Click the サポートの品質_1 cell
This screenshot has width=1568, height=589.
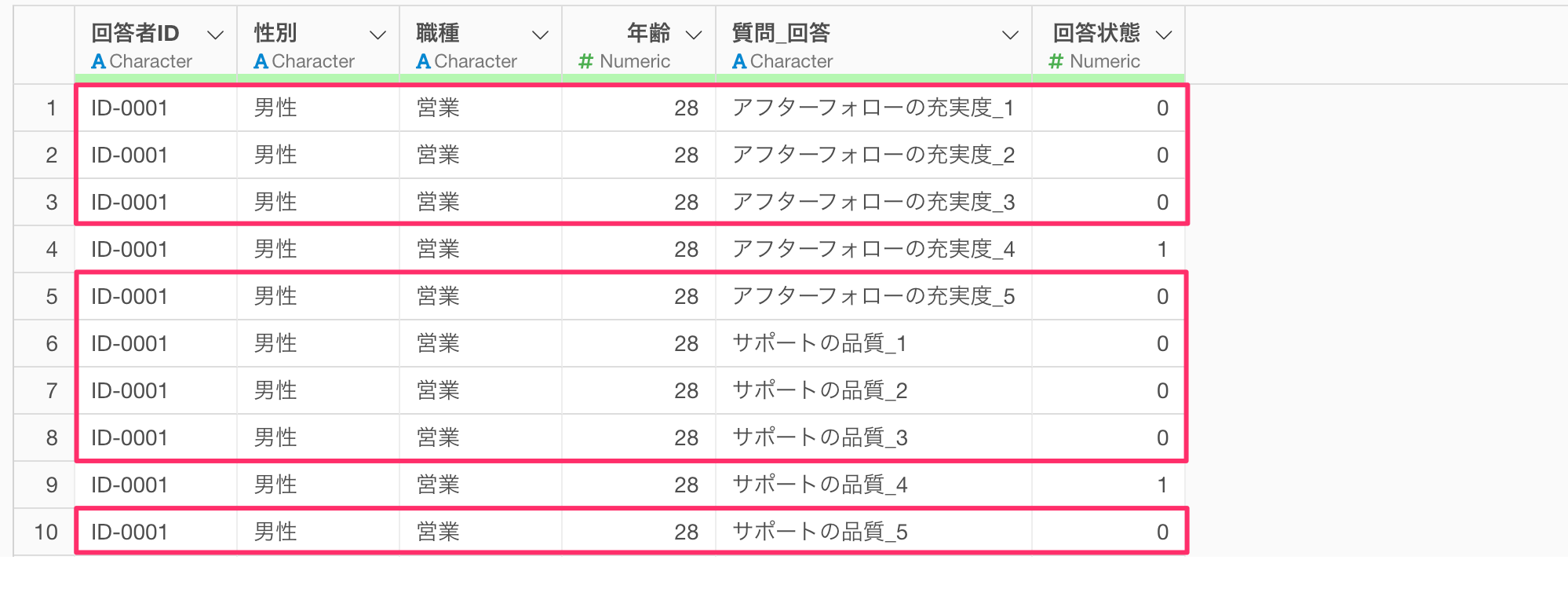coord(819,344)
